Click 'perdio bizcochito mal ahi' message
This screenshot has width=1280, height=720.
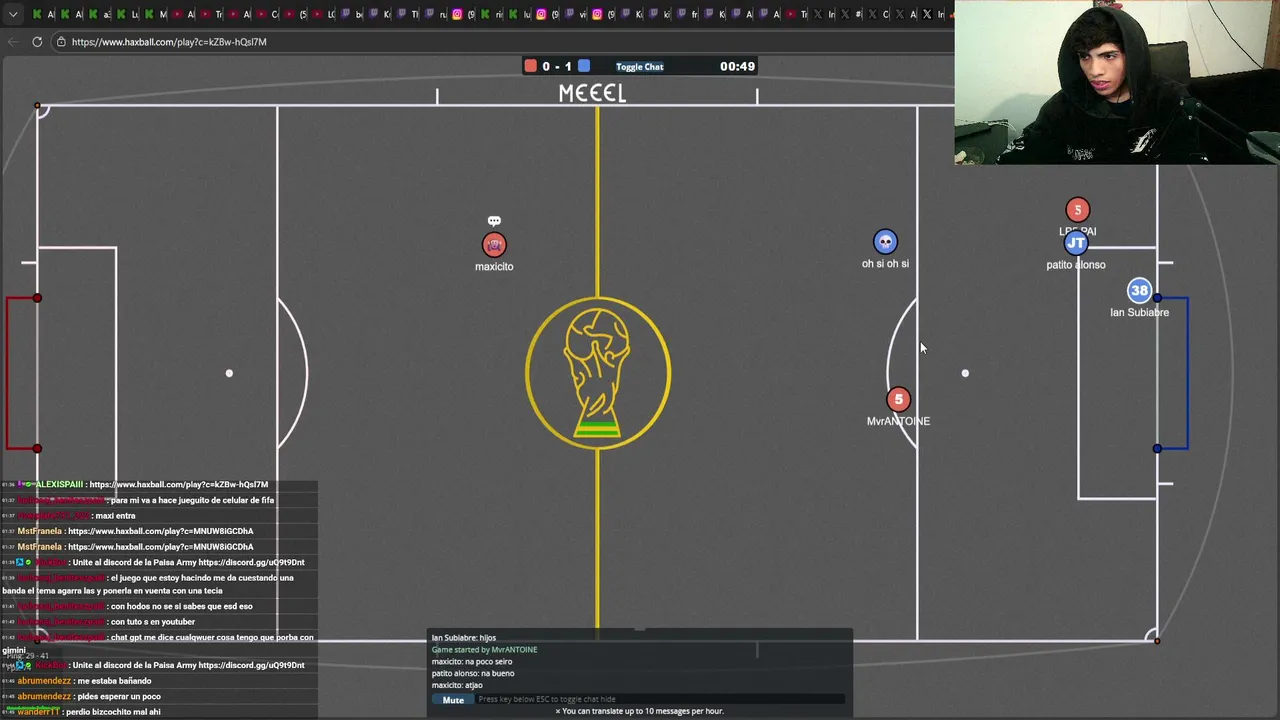pyautogui.click(x=113, y=712)
